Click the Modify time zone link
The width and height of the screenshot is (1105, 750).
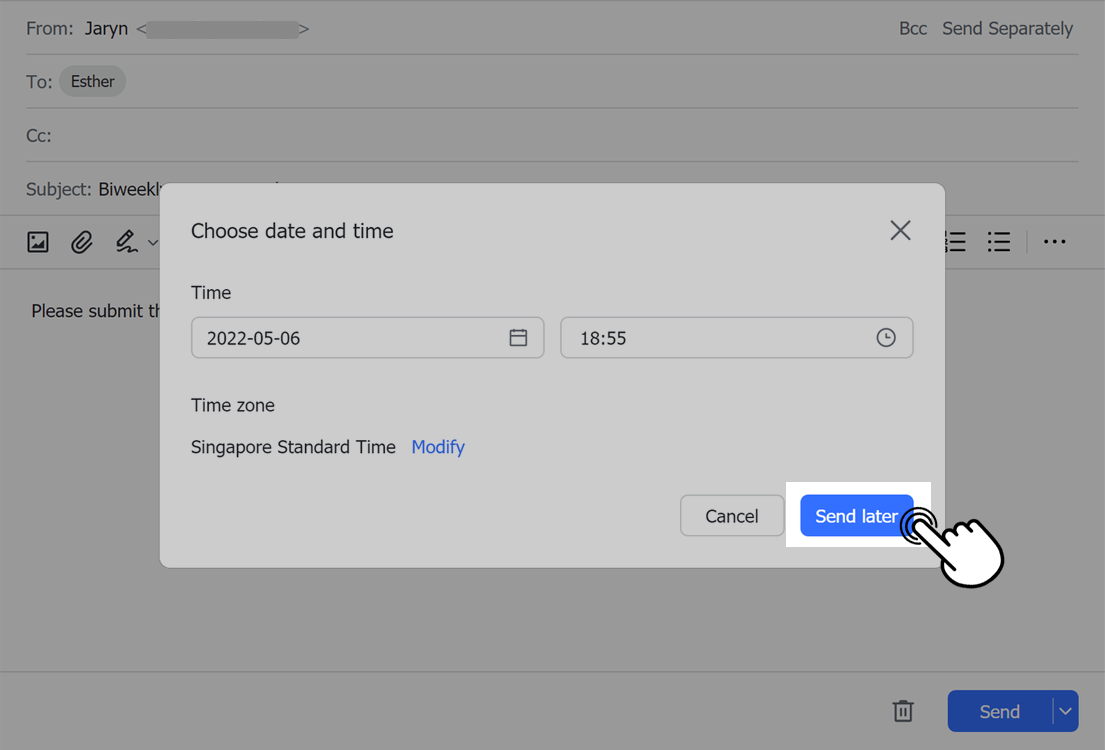[x=438, y=447]
